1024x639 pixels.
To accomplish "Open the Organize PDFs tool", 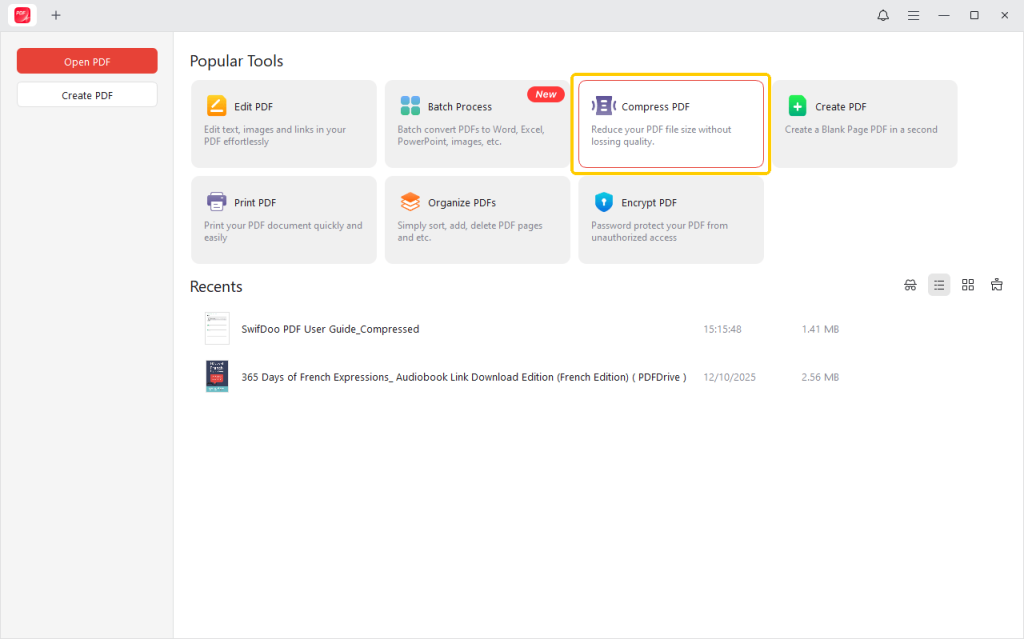I will [x=477, y=220].
